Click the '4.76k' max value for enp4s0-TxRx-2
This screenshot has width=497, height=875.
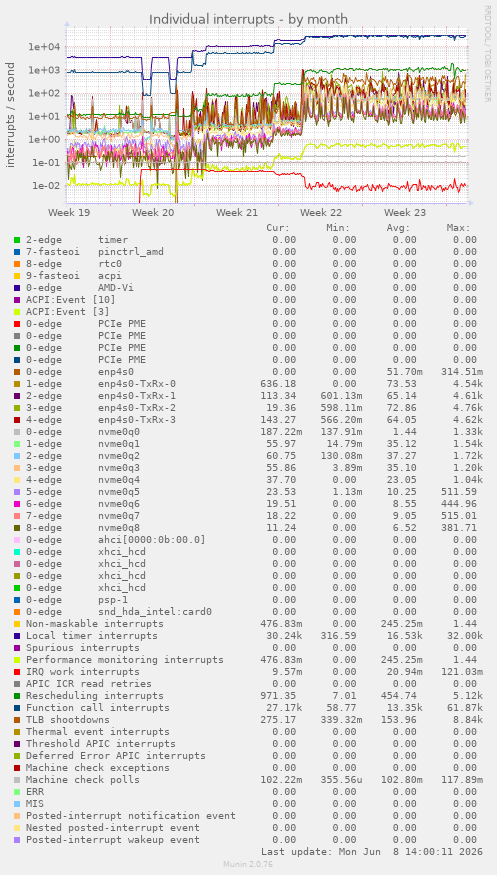tap(467, 408)
